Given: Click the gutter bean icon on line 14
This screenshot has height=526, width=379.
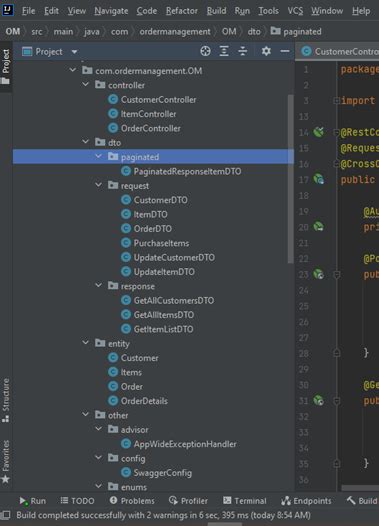Looking at the screenshot, I should point(318,132).
